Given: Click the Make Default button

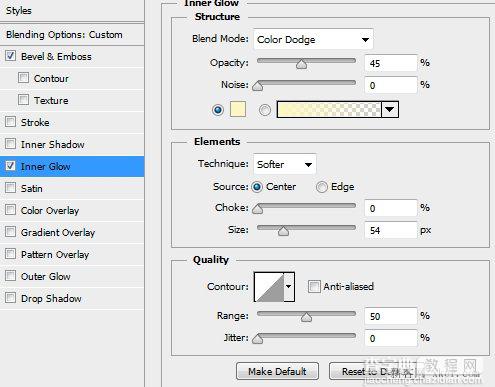Looking at the screenshot, I should [x=277, y=371].
